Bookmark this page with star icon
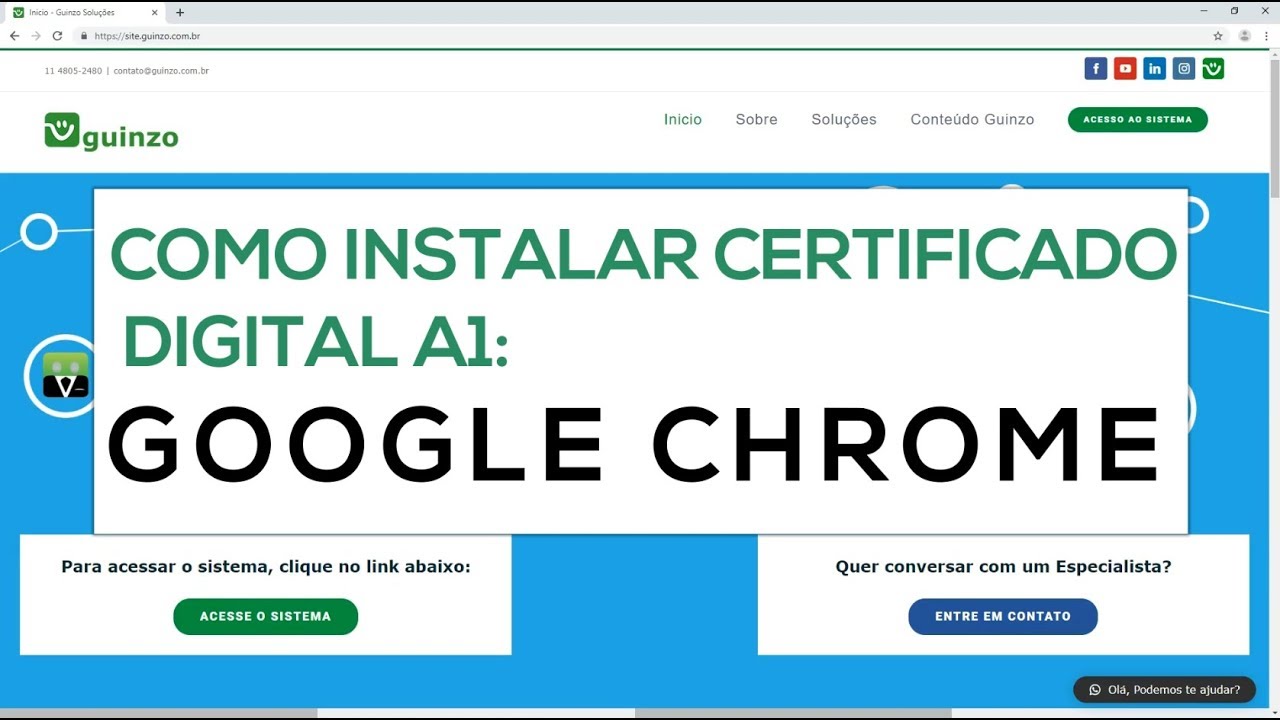The image size is (1280, 720). click(1218, 36)
